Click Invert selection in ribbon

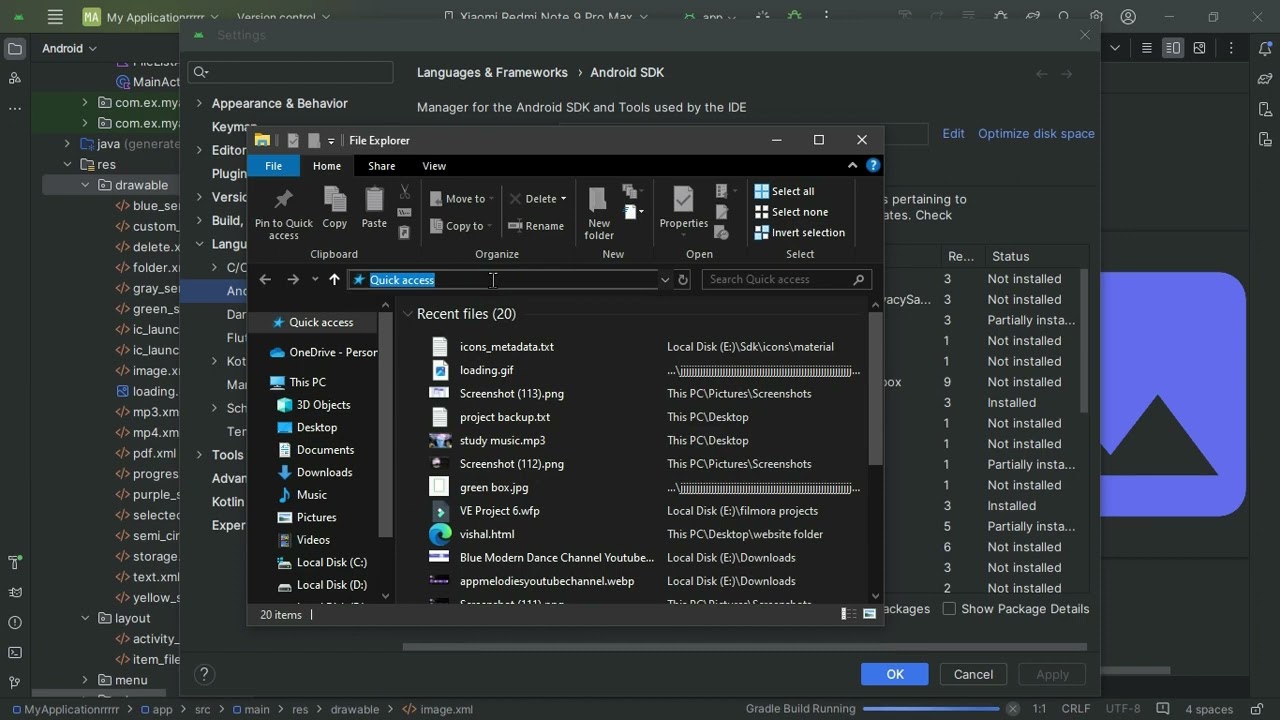800,233
